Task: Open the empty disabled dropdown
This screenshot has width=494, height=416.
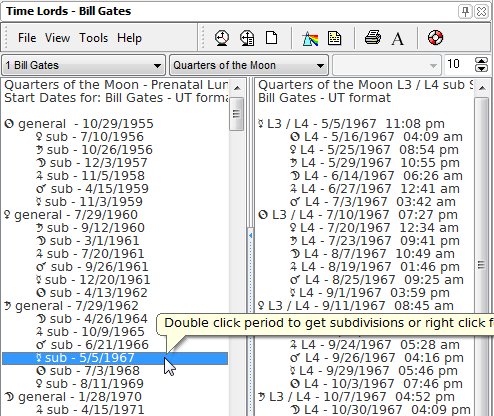Action: point(387,65)
